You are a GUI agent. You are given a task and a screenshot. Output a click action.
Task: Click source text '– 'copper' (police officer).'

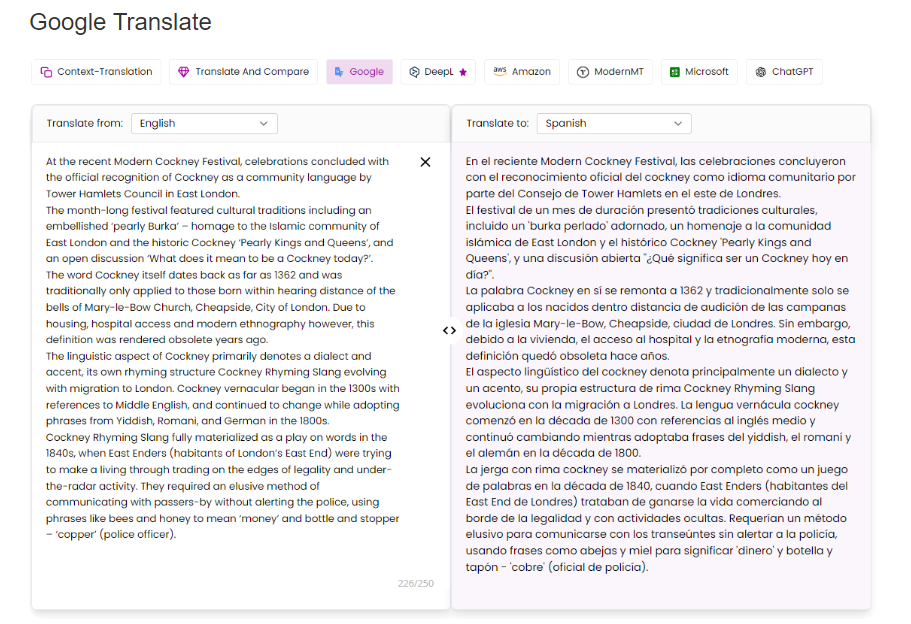(x=111, y=535)
